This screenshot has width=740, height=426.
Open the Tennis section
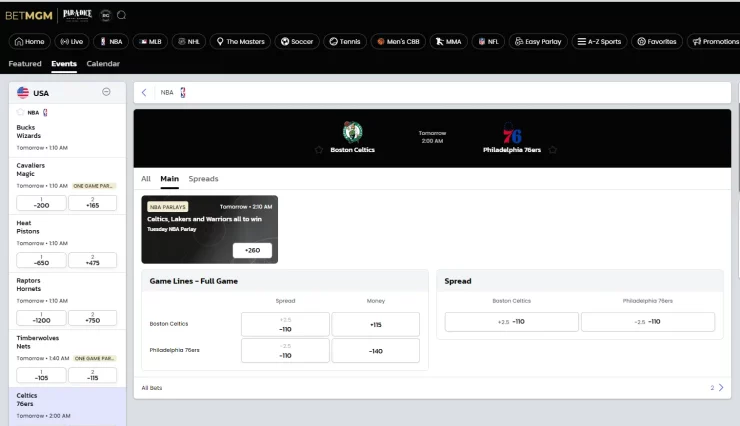pos(345,42)
